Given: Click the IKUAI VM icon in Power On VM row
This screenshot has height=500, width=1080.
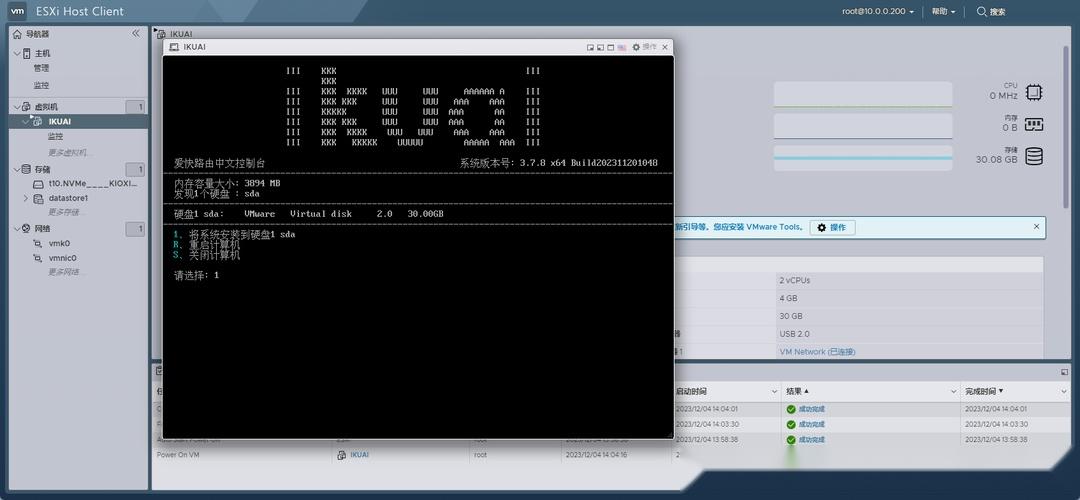Looking at the screenshot, I should coord(342,455).
